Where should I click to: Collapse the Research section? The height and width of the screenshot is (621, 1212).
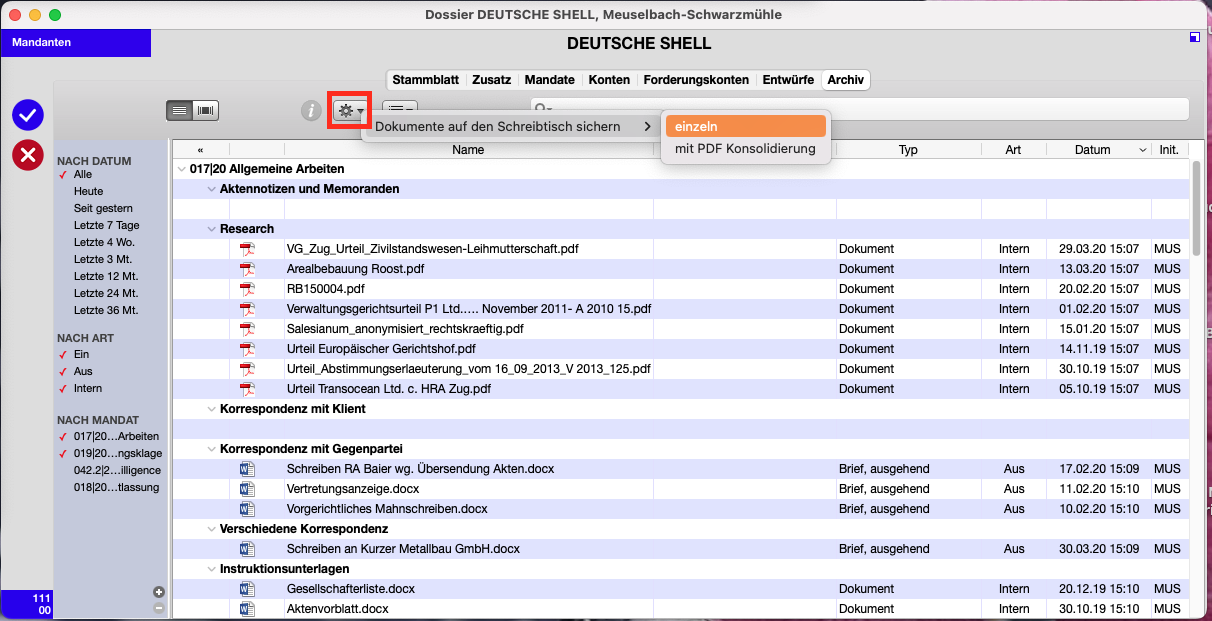click(x=211, y=229)
